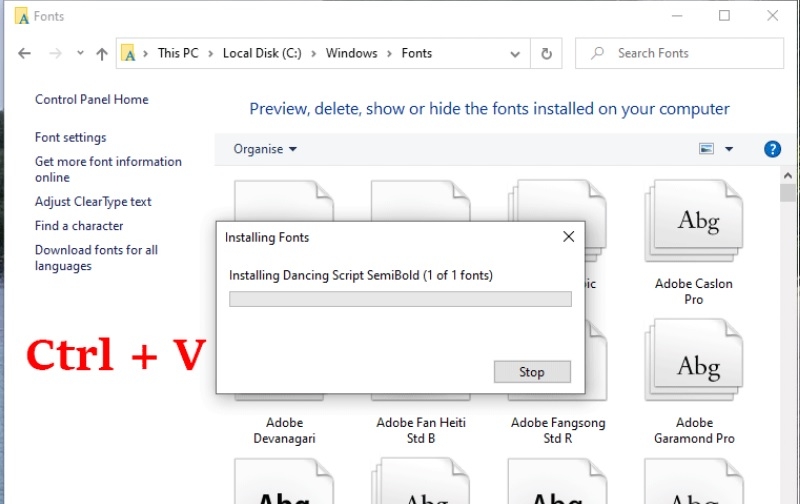Maximize the Fonts window
This screenshot has width=800, height=504.
coord(724,16)
